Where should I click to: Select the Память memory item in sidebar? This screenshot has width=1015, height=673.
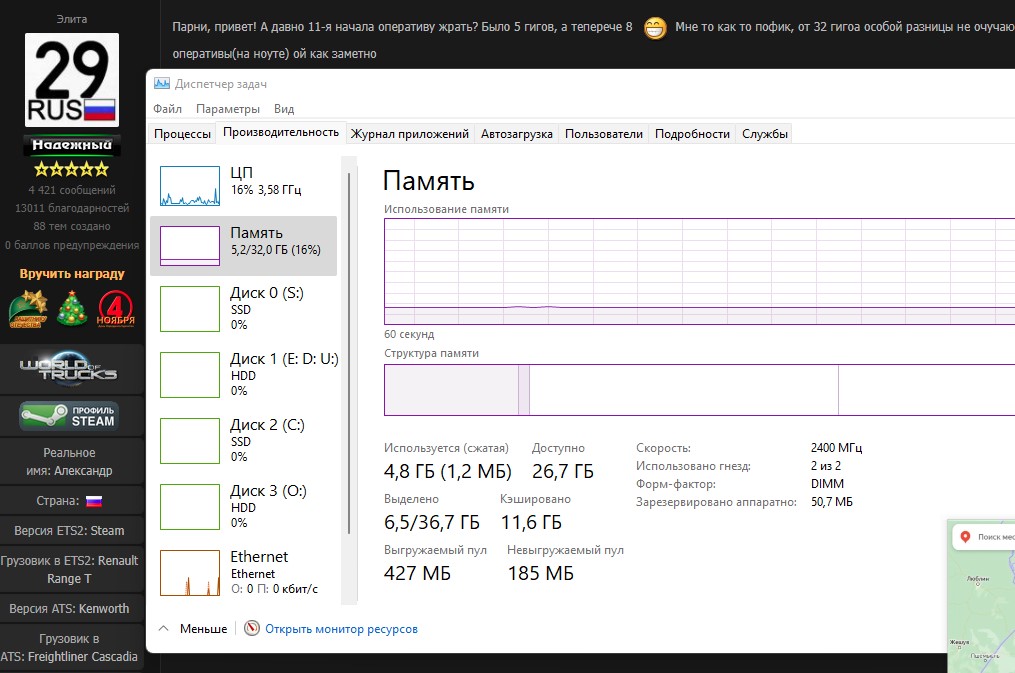click(x=243, y=246)
